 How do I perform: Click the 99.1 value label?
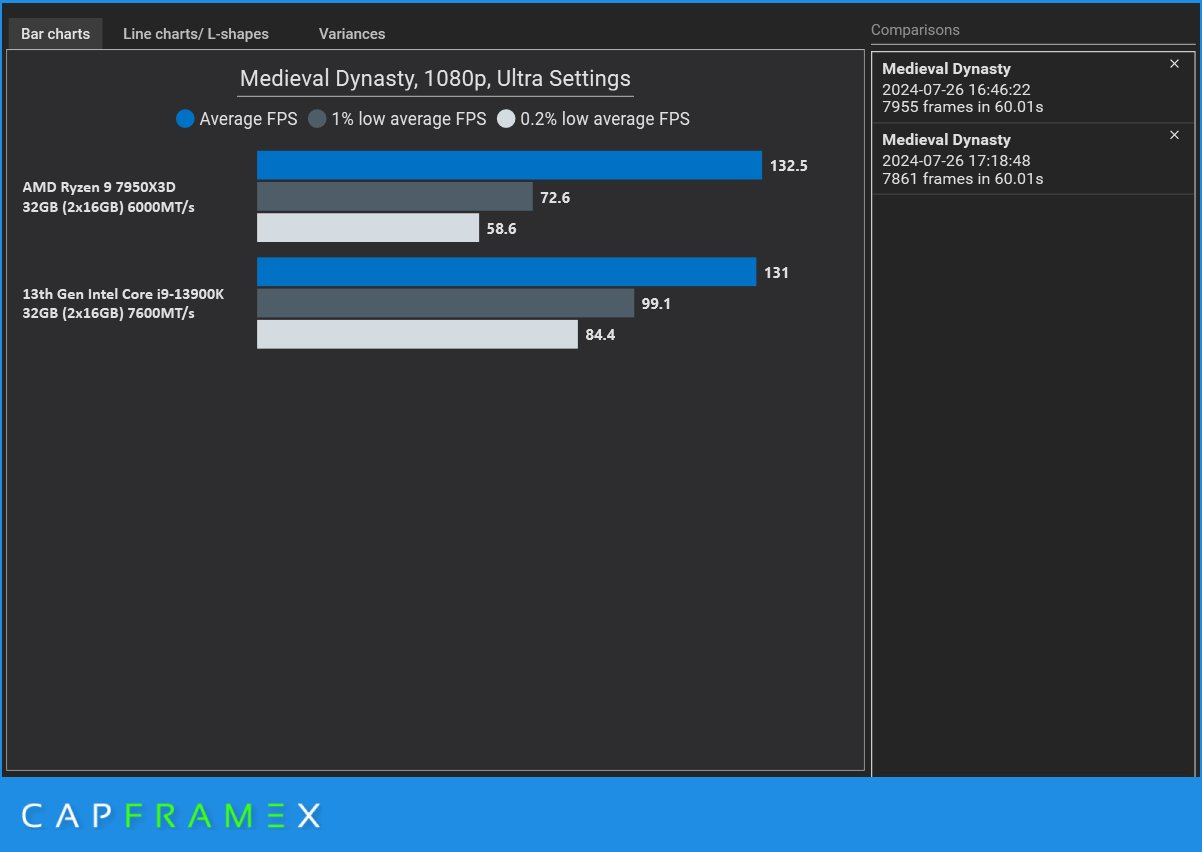656,304
